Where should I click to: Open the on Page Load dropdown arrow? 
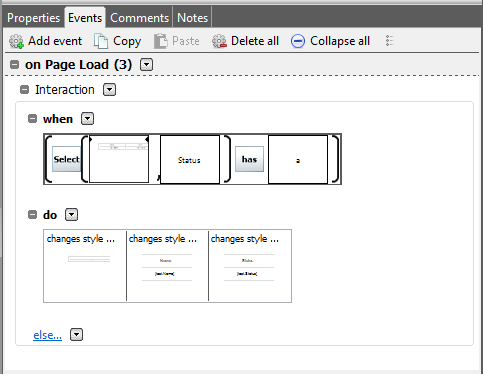tap(146, 64)
